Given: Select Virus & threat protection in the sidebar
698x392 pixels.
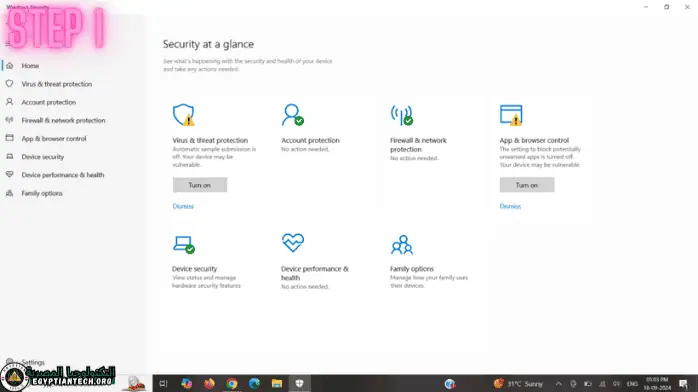Looking at the screenshot, I should click(x=57, y=84).
